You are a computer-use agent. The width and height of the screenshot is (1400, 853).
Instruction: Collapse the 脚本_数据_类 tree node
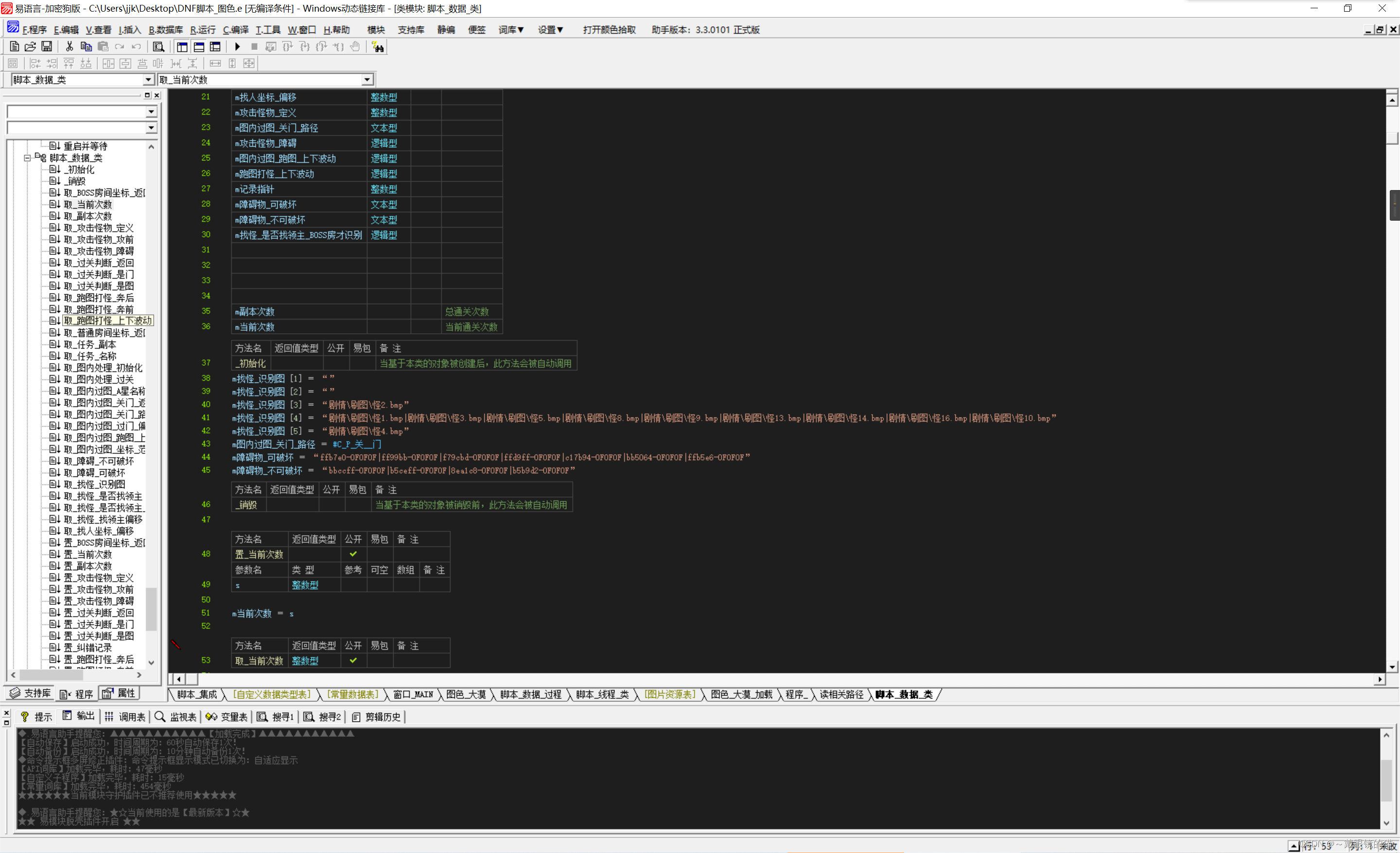(27, 158)
